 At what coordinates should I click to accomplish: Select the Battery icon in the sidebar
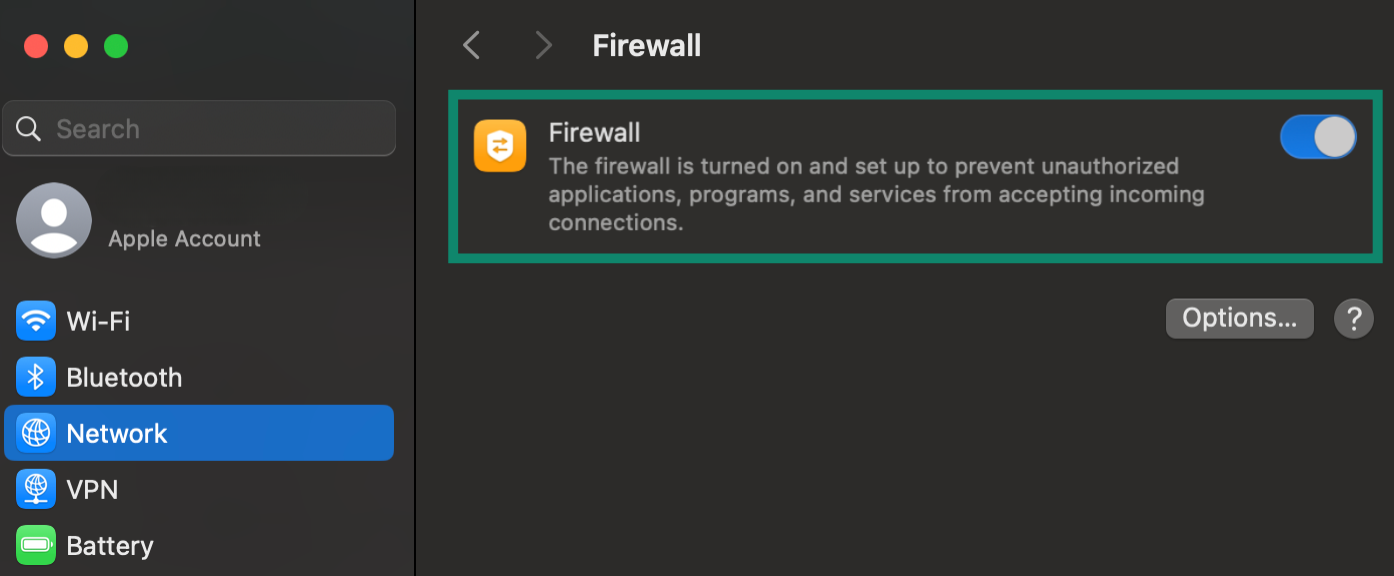[33, 545]
